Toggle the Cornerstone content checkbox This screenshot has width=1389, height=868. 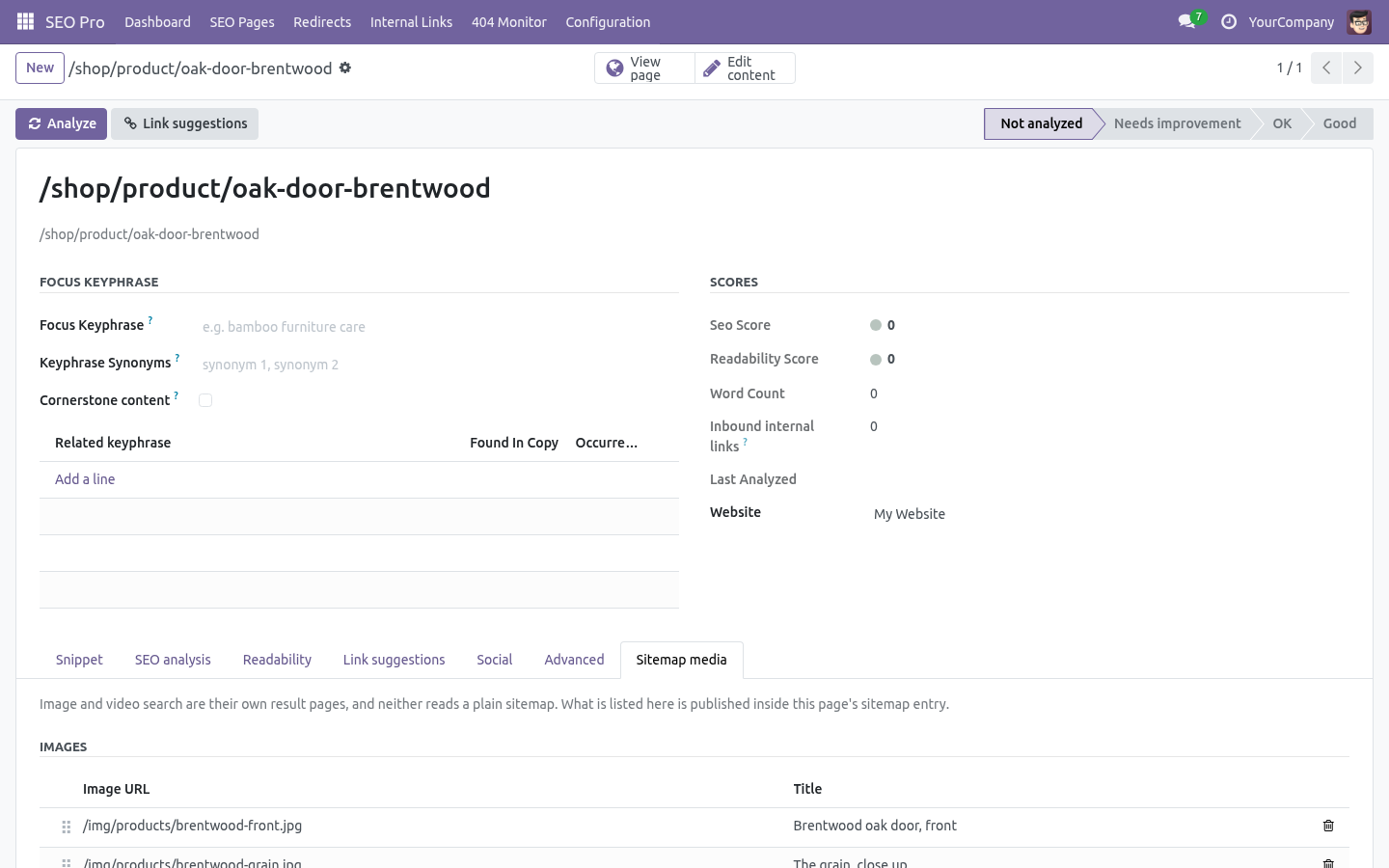[205, 400]
